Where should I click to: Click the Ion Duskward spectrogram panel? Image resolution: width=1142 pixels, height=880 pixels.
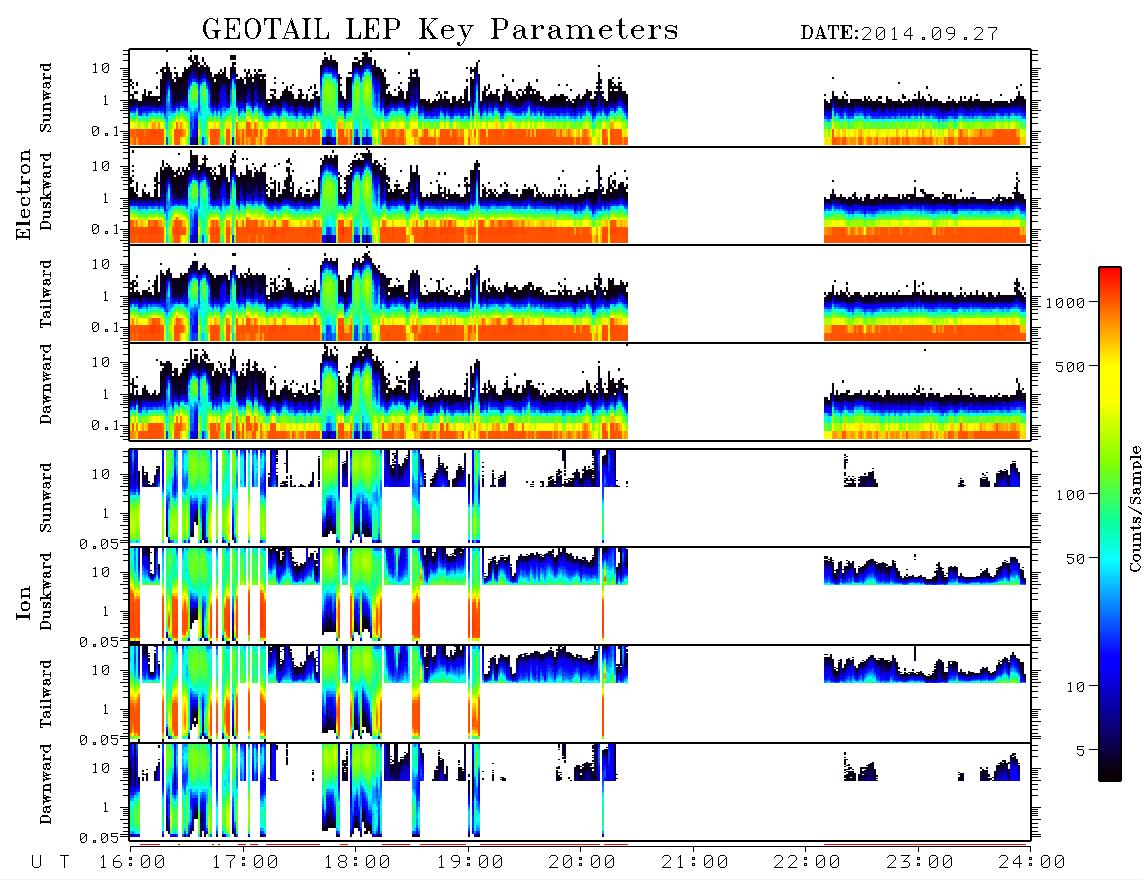[x=580, y=595]
